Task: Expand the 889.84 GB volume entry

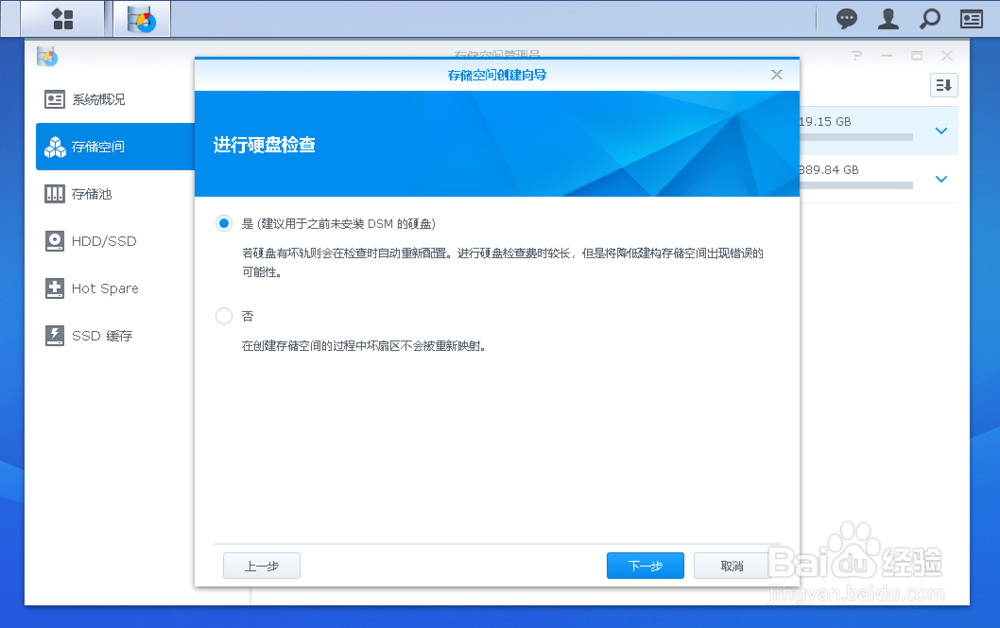Action: pos(941,179)
